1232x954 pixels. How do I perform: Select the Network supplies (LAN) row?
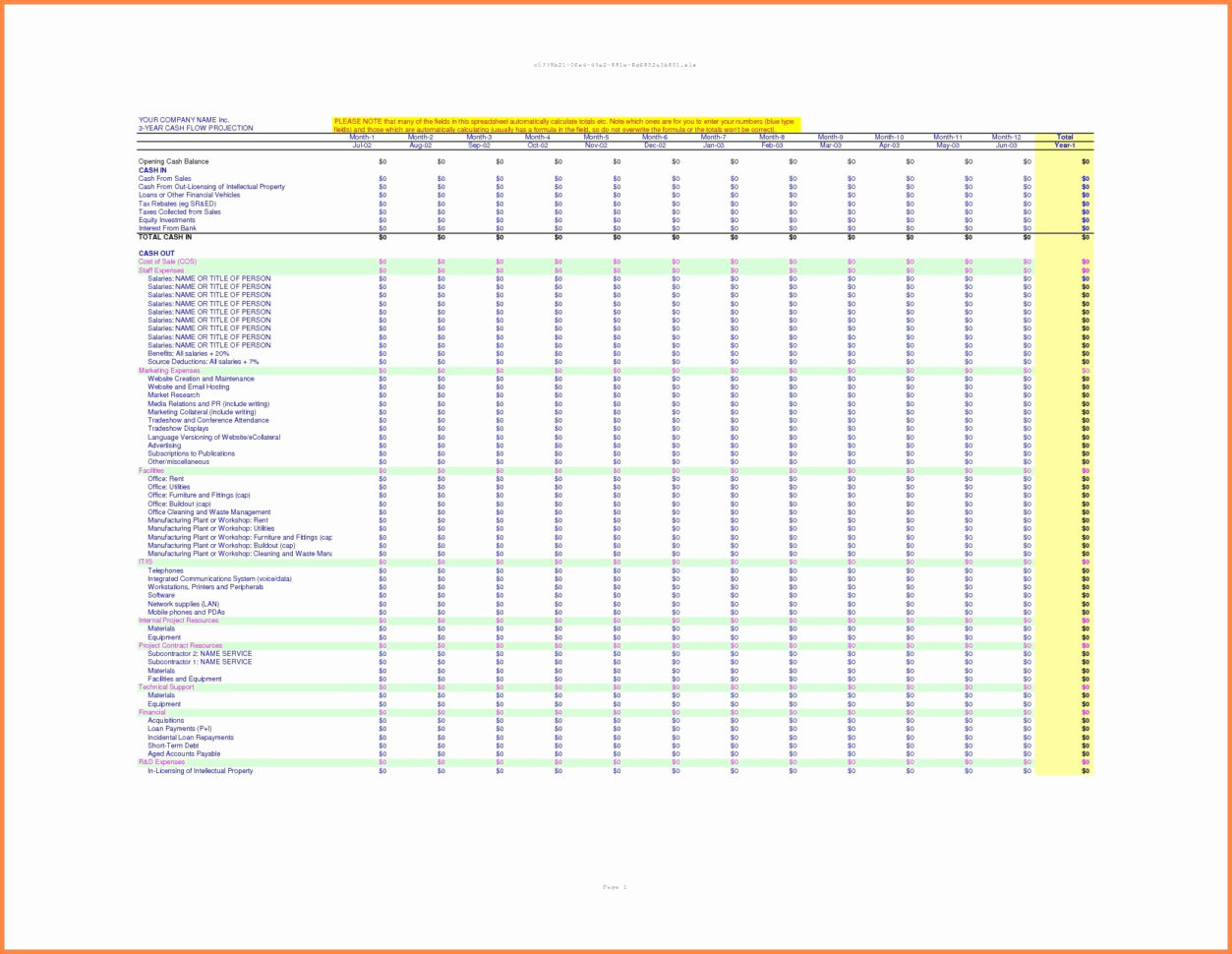(x=184, y=603)
